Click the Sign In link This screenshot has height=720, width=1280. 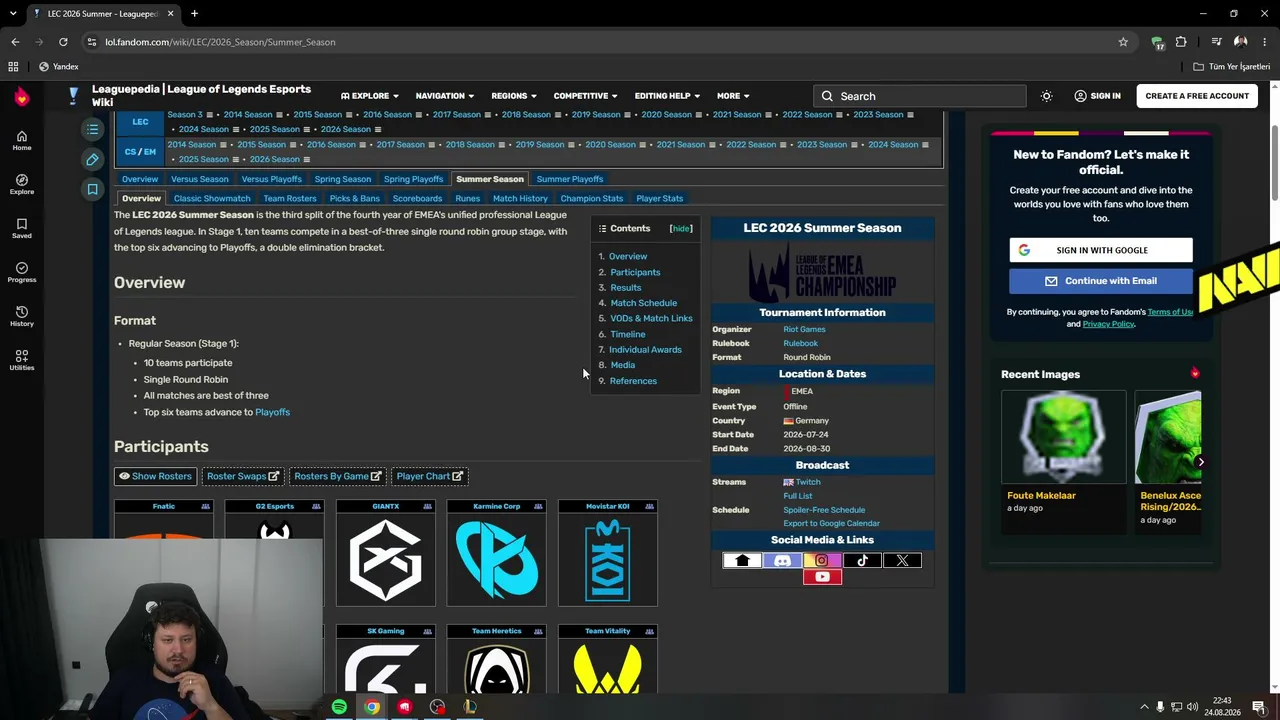click(x=1097, y=96)
